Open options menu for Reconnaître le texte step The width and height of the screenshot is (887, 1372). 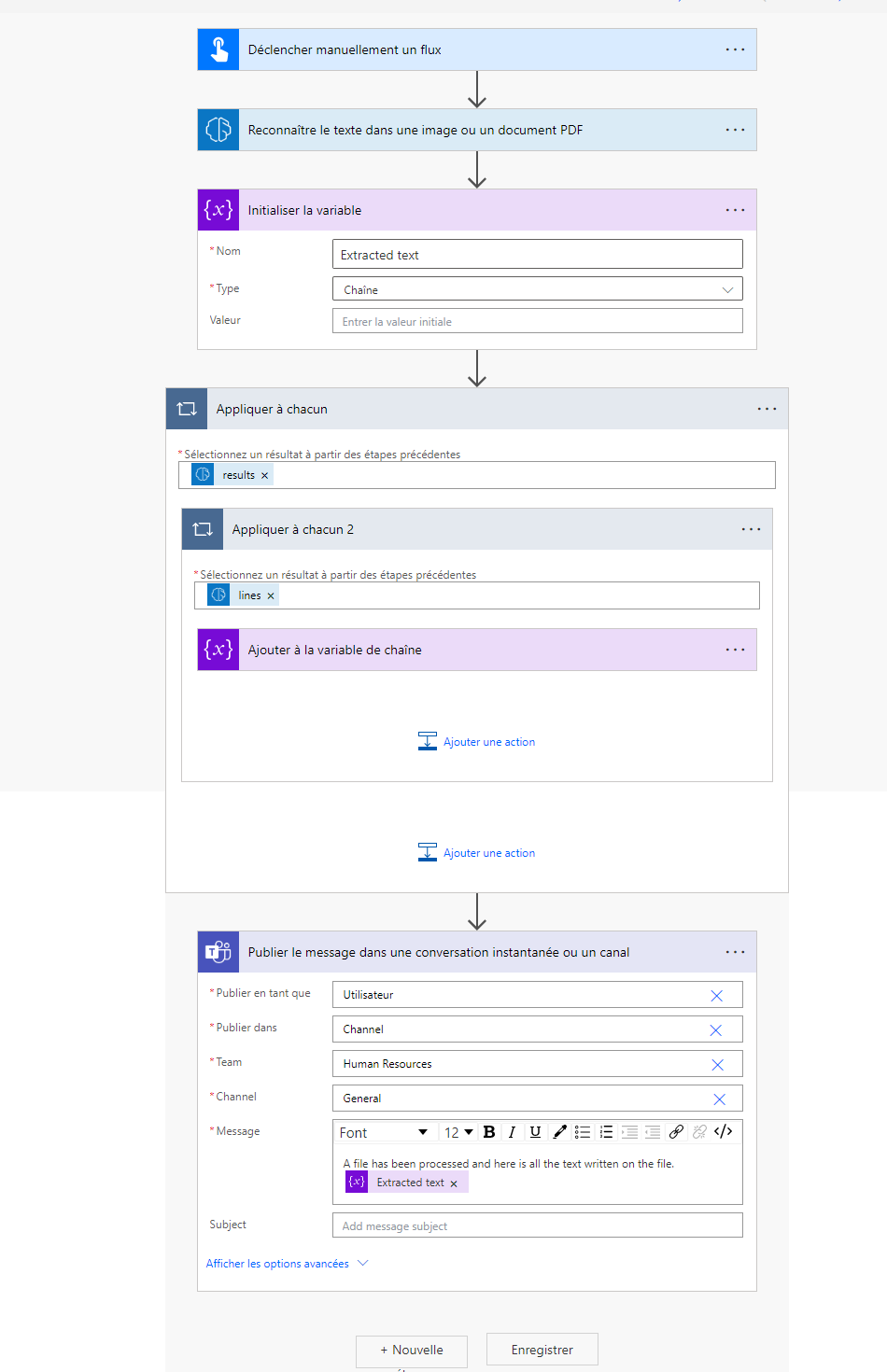736,130
